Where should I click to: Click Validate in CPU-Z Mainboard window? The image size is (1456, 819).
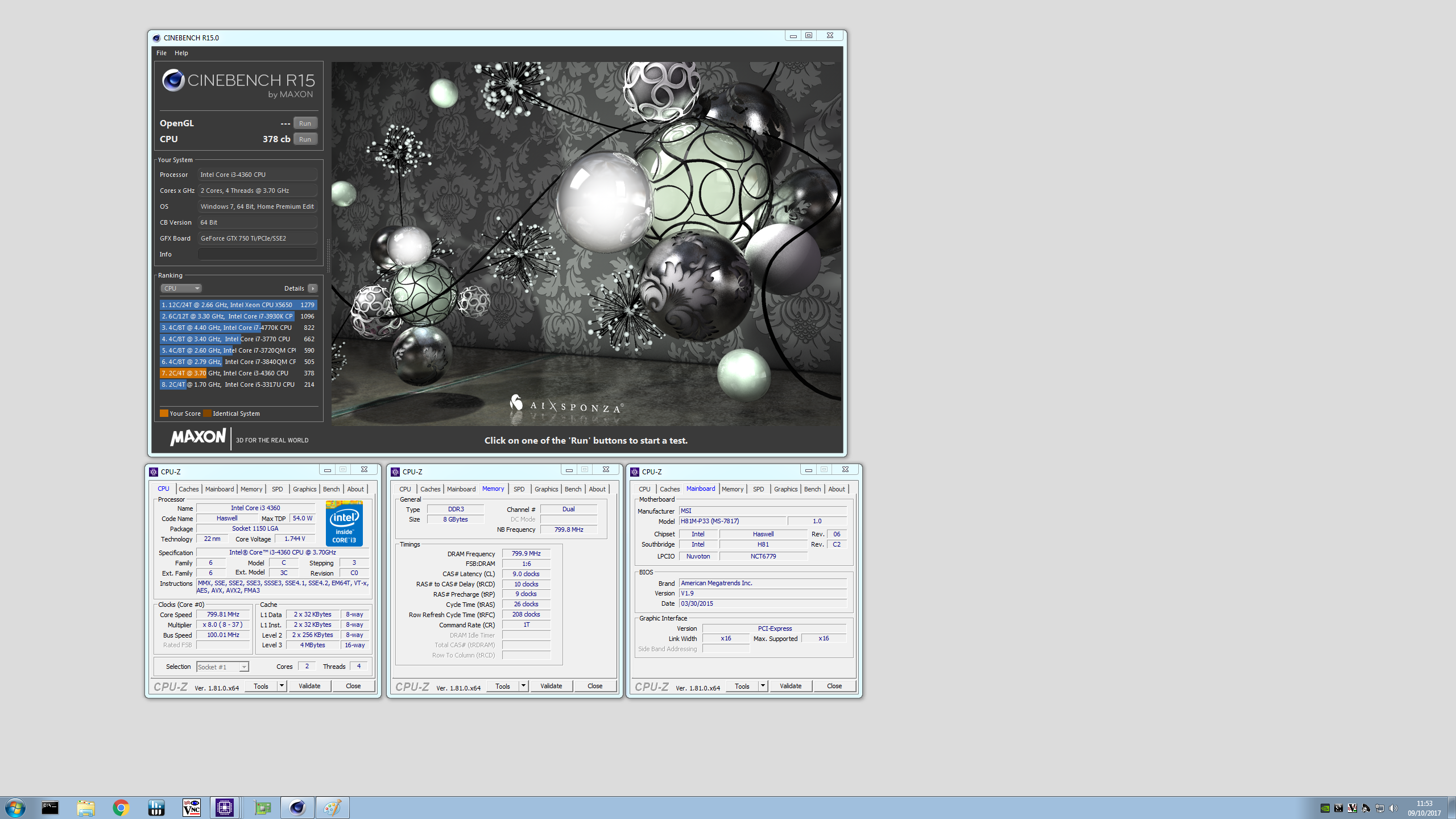(791, 686)
